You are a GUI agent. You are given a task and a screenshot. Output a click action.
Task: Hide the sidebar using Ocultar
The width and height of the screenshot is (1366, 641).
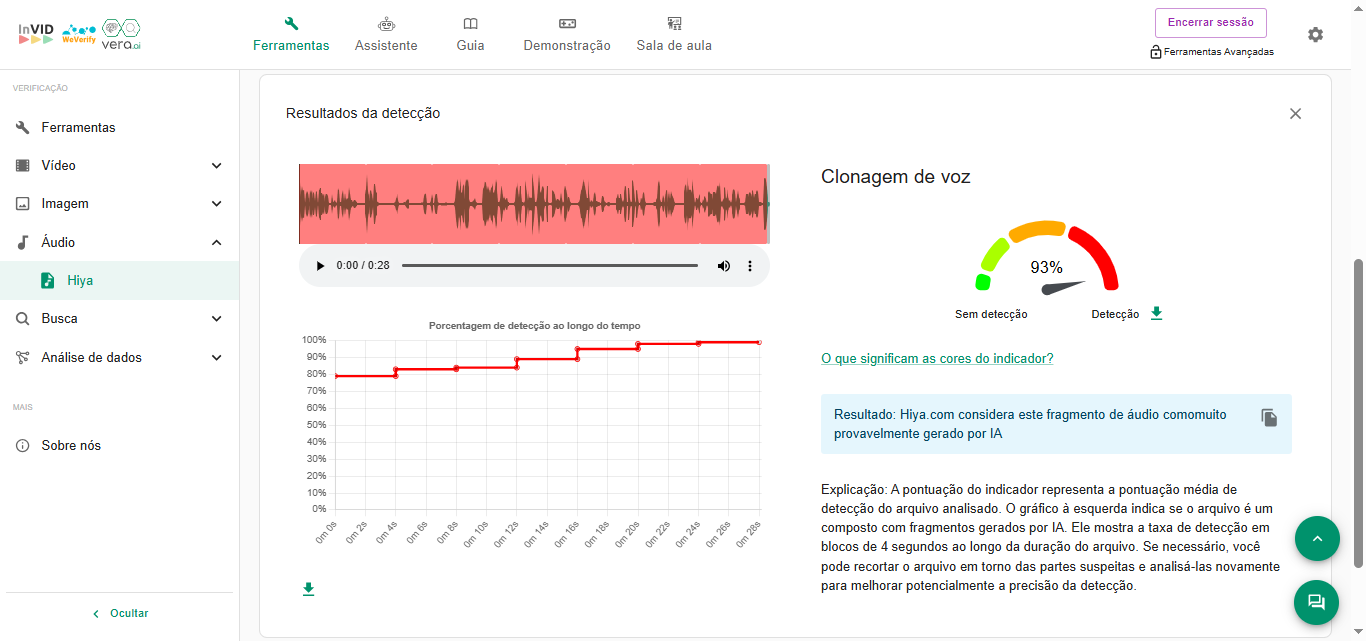coord(120,613)
